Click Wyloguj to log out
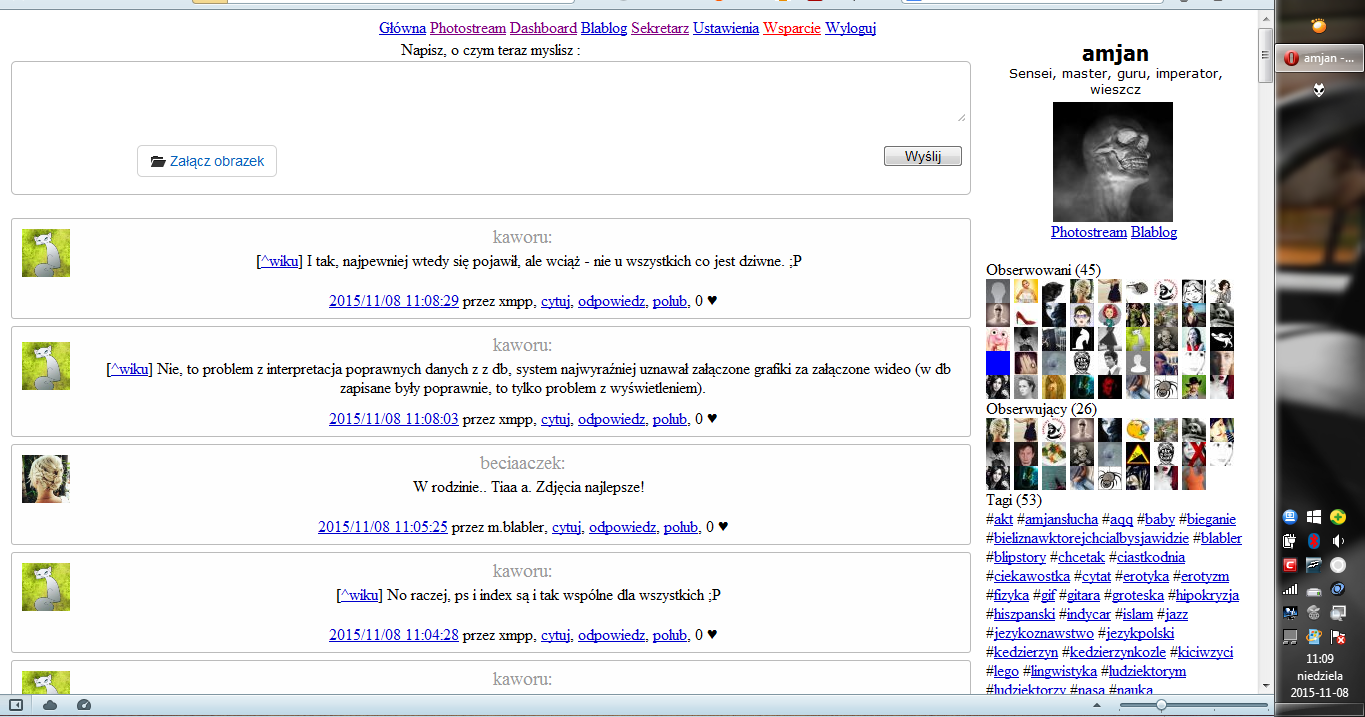This screenshot has width=1365, height=717. (x=850, y=28)
